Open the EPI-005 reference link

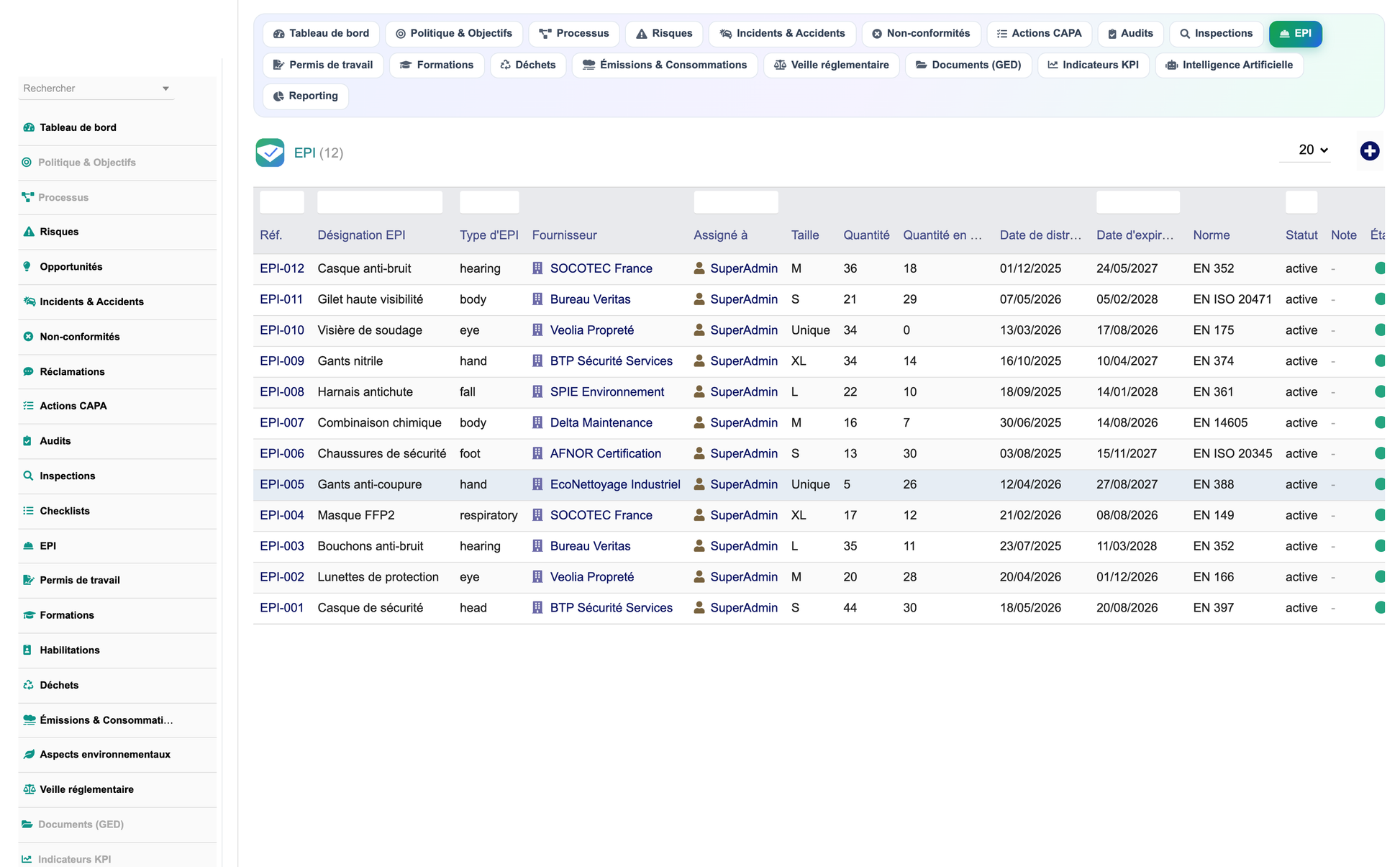[282, 484]
